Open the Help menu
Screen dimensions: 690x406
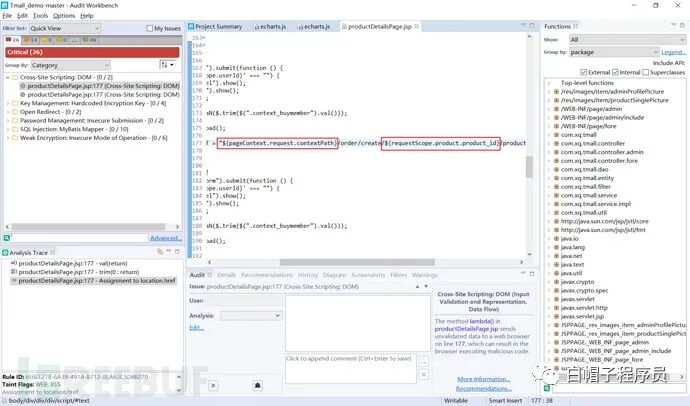(87, 15)
